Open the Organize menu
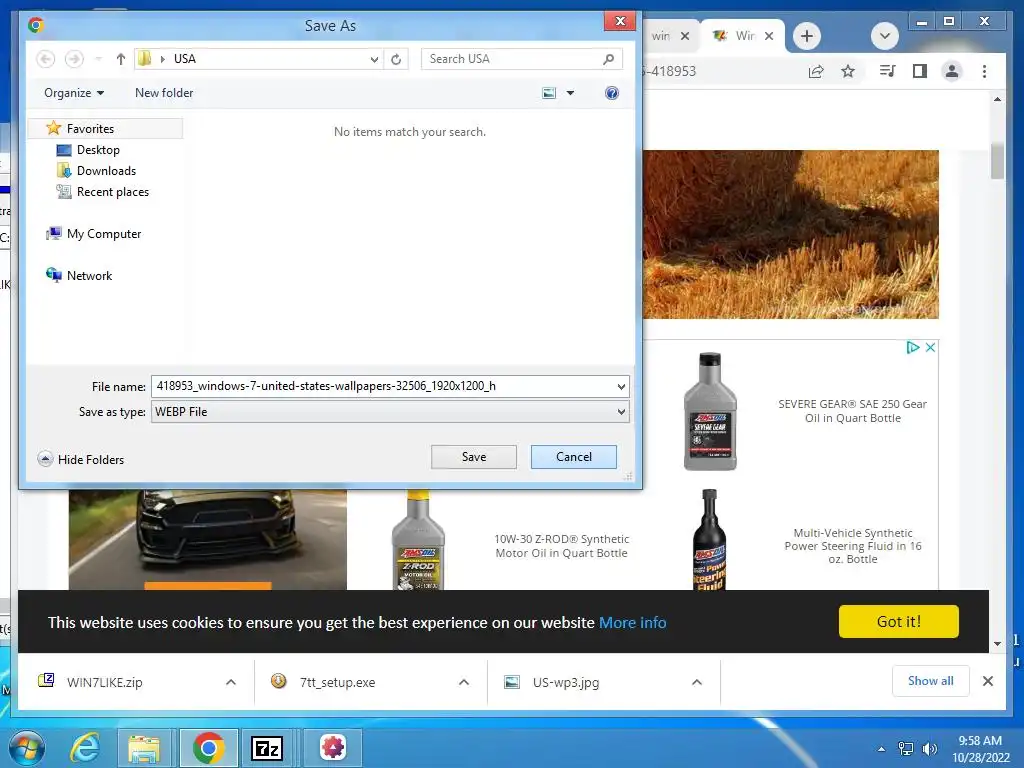The height and width of the screenshot is (768, 1024). [x=74, y=93]
